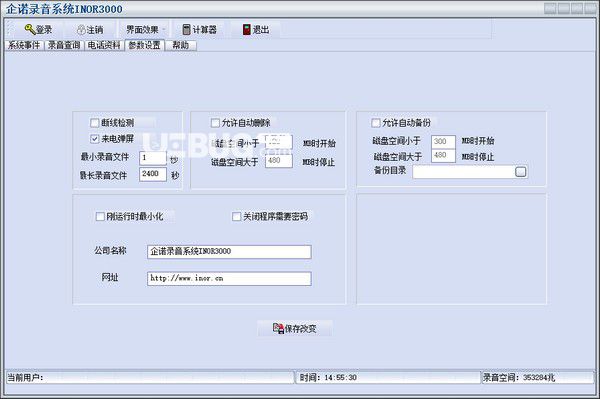Click auto-backup 磁盘空间小于 field showing 300

click(x=443, y=142)
